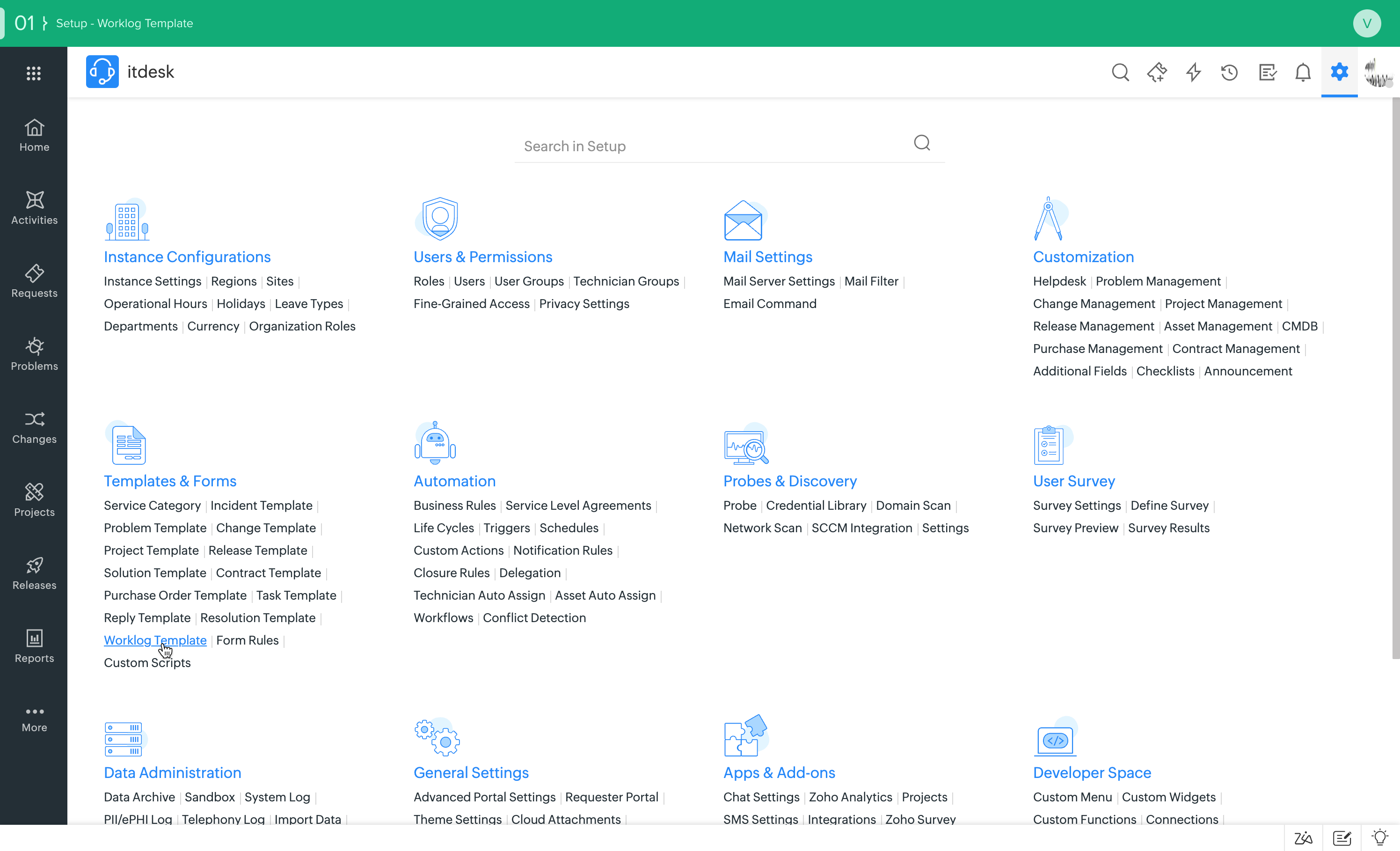The height and width of the screenshot is (851, 1400).
Task: Open the Credential Library link
Action: click(816, 506)
